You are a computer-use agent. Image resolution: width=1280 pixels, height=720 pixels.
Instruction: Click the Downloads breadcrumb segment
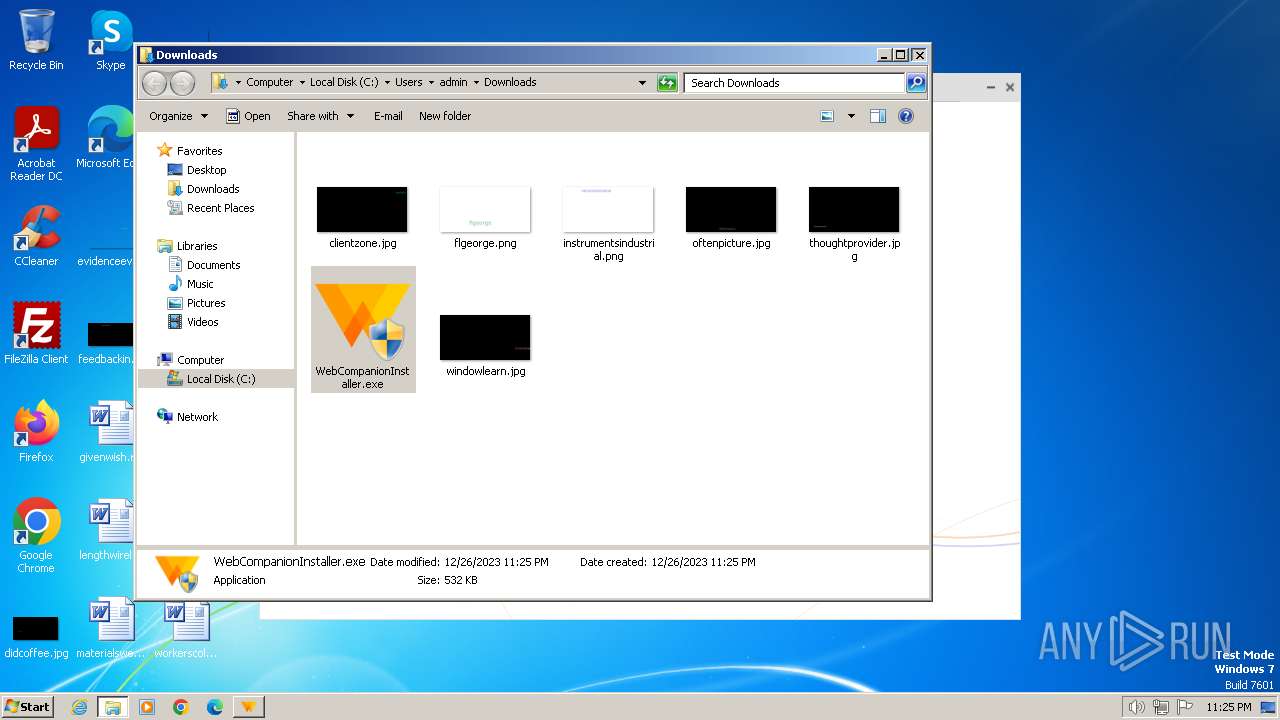[x=510, y=83]
